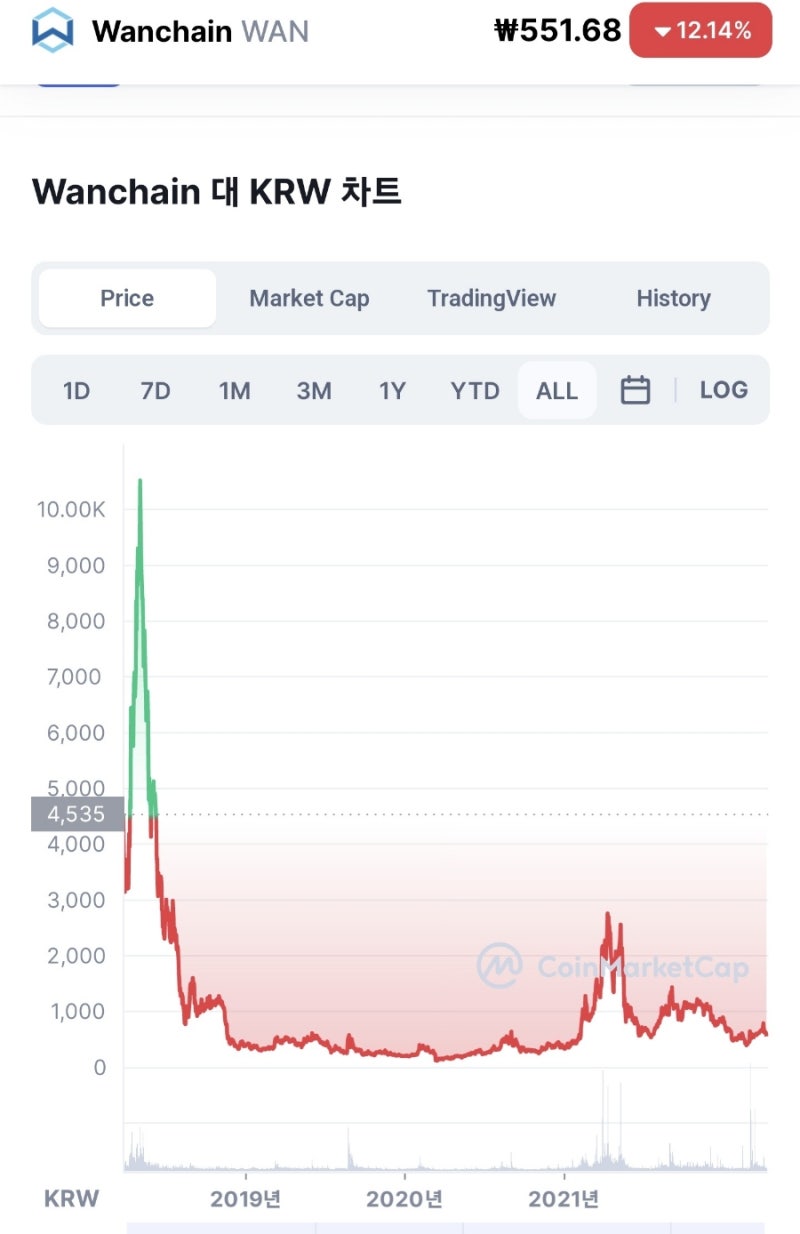Select the ALL time range
Image resolution: width=800 pixels, height=1234 pixels.
556,390
